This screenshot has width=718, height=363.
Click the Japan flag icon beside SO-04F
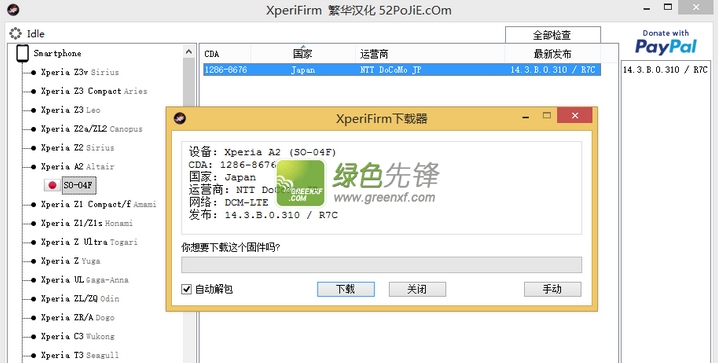click(x=52, y=185)
